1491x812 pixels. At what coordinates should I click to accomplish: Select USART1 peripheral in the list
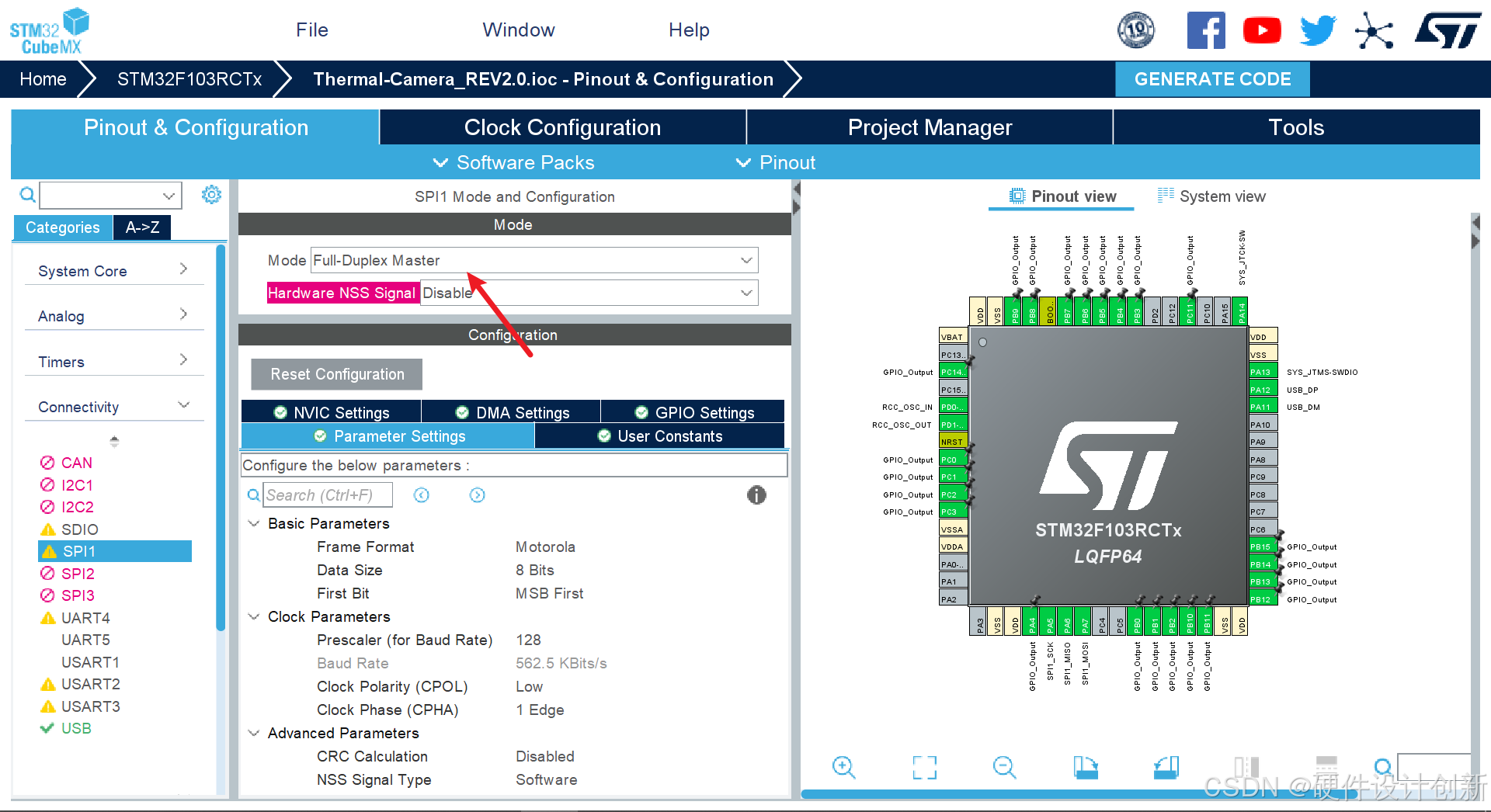[90, 662]
